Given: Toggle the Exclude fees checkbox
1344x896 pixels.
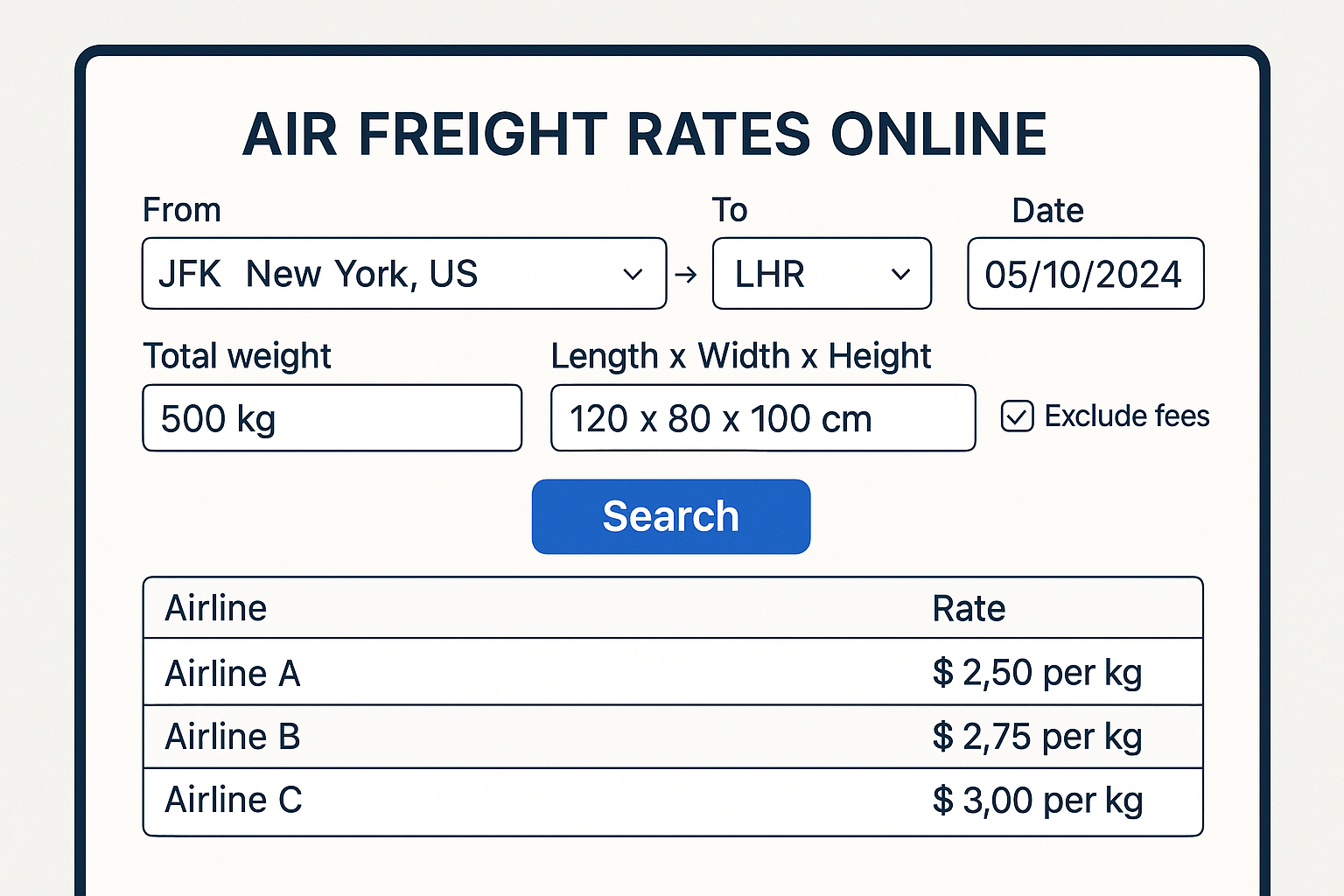Looking at the screenshot, I should pos(1018,416).
